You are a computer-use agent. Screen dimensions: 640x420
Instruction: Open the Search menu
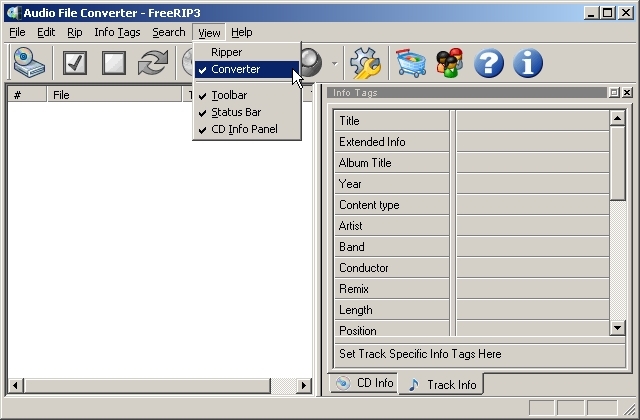[169, 32]
